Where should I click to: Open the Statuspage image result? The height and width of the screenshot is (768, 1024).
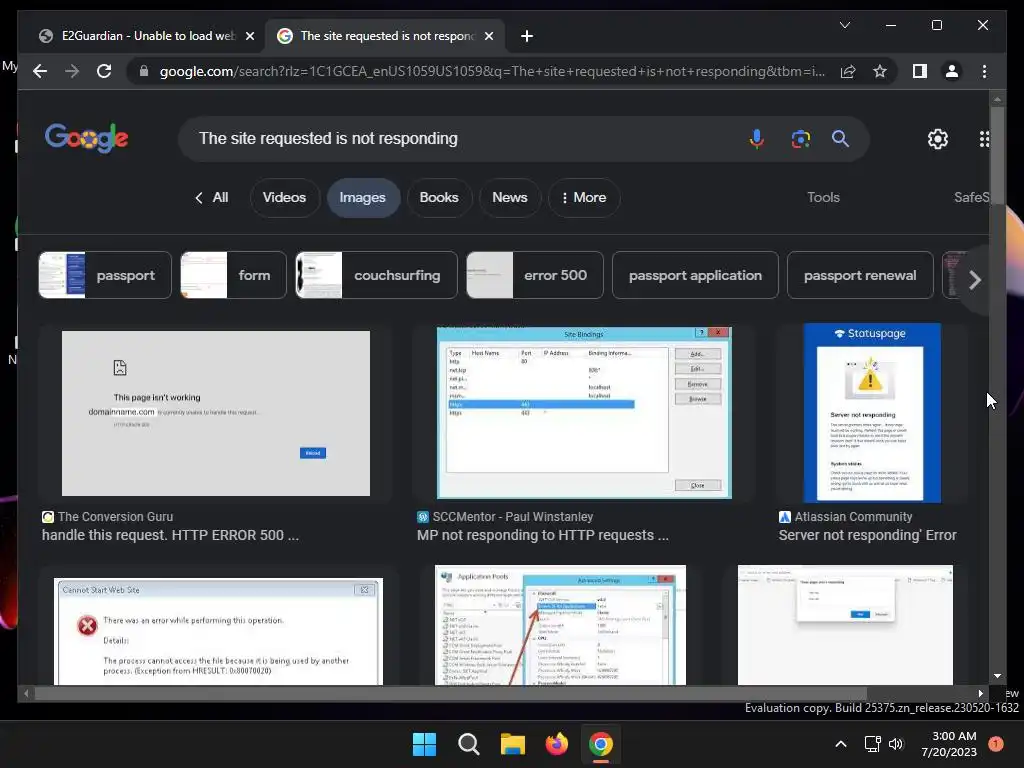[872, 413]
